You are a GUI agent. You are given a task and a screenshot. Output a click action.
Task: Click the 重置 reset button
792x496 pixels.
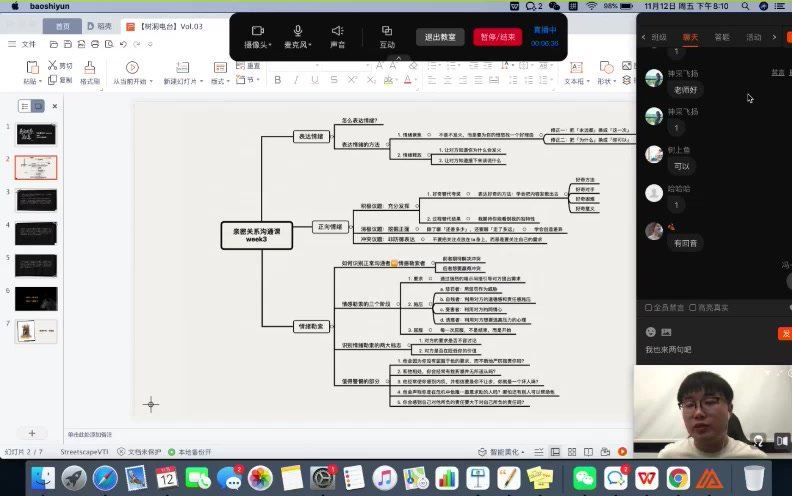(249, 66)
